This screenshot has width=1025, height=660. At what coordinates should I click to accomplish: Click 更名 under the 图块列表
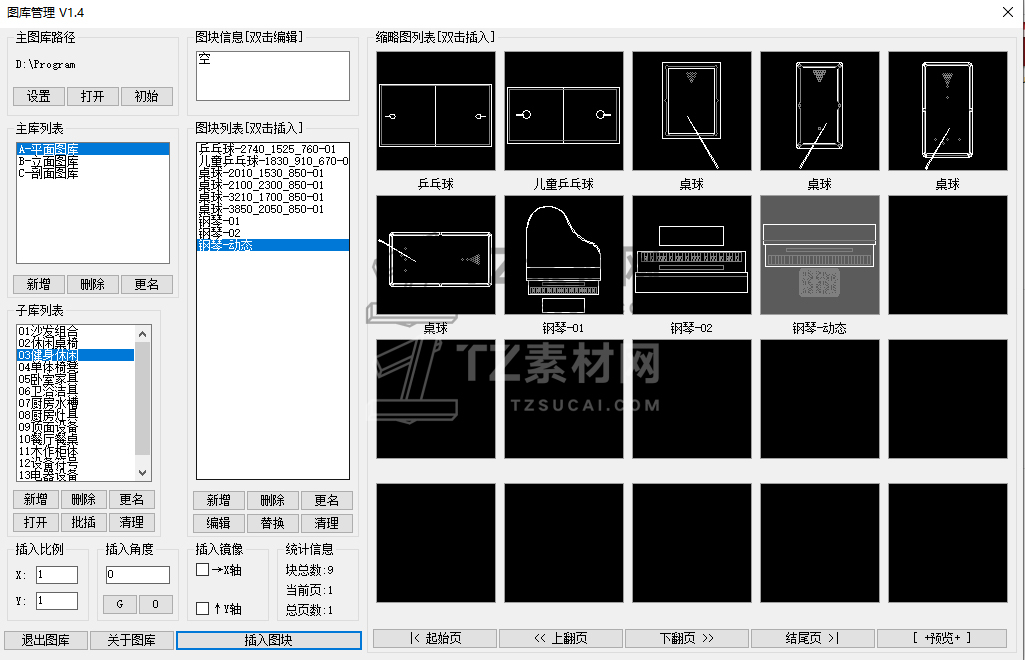326,500
